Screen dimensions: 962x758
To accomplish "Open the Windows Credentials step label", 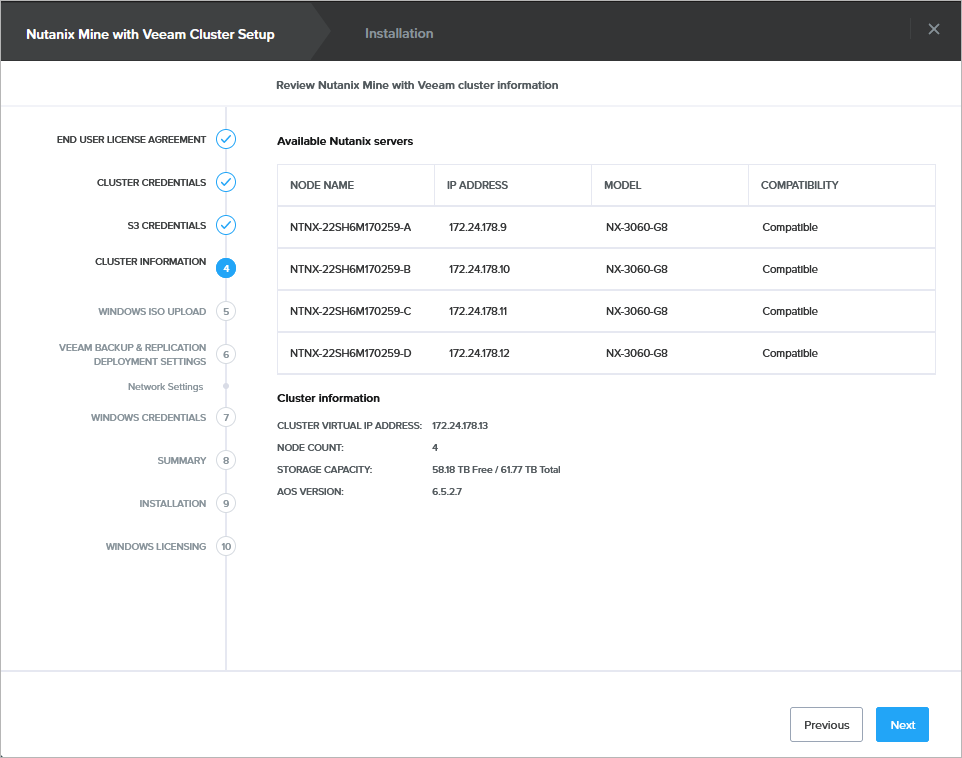I will click(148, 417).
